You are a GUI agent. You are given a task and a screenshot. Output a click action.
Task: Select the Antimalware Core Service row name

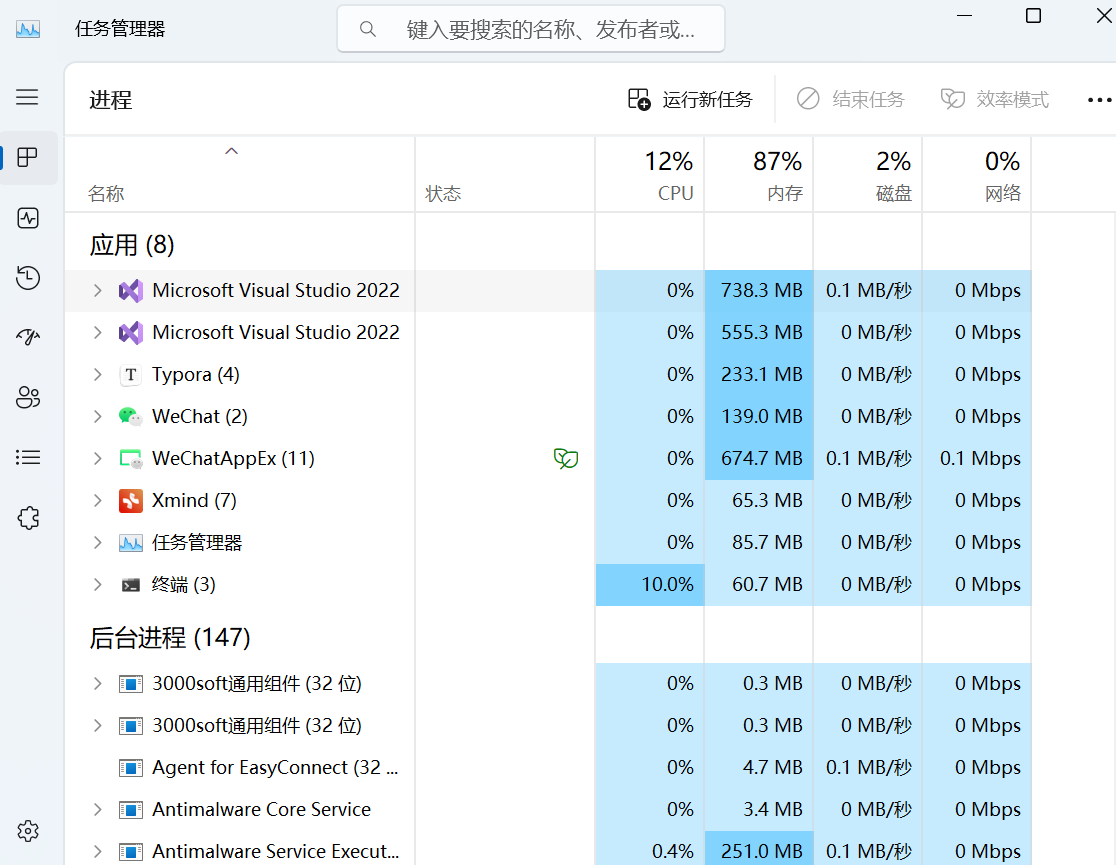pos(261,809)
